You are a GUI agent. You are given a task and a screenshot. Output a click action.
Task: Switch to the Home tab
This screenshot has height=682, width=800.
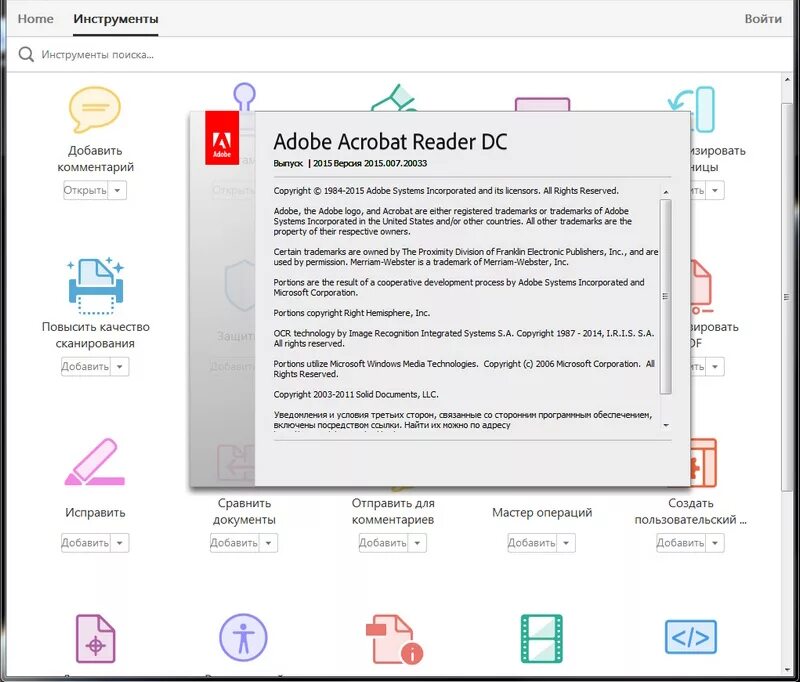[35, 19]
